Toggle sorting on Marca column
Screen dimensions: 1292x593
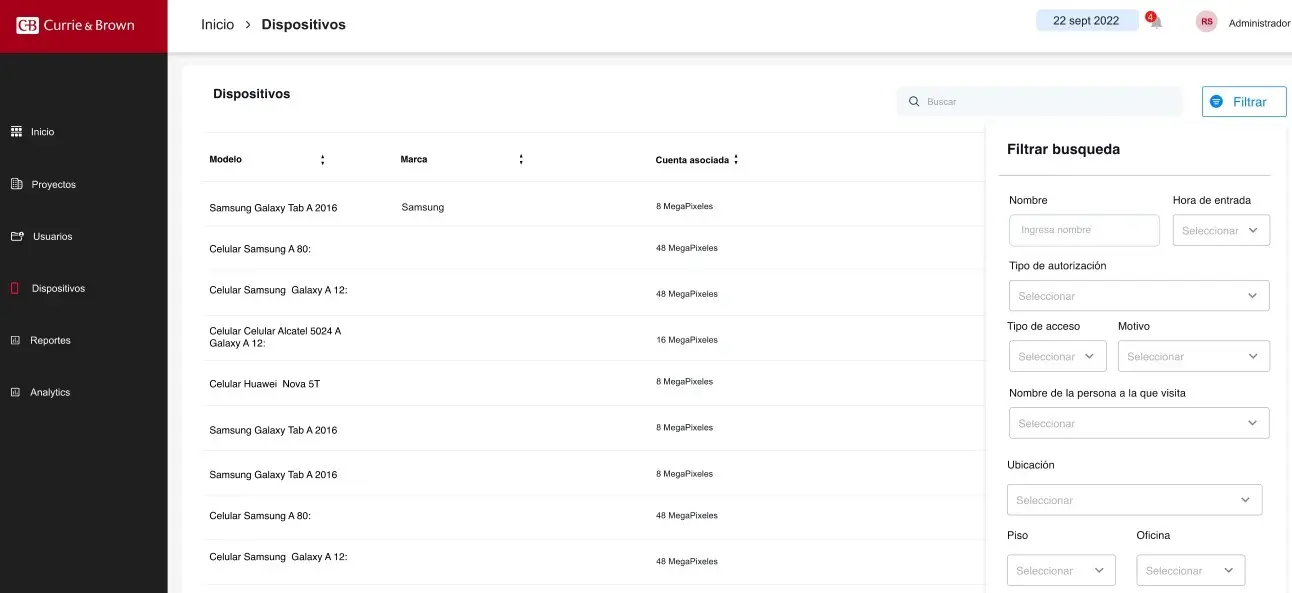coord(521,160)
